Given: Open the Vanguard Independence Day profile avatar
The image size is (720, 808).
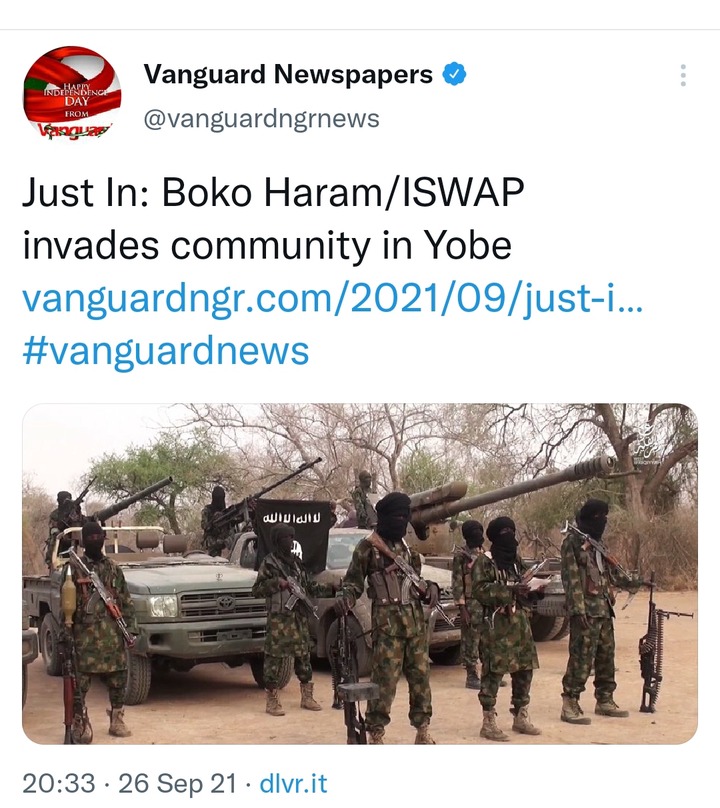Looking at the screenshot, I should (72, 94).
